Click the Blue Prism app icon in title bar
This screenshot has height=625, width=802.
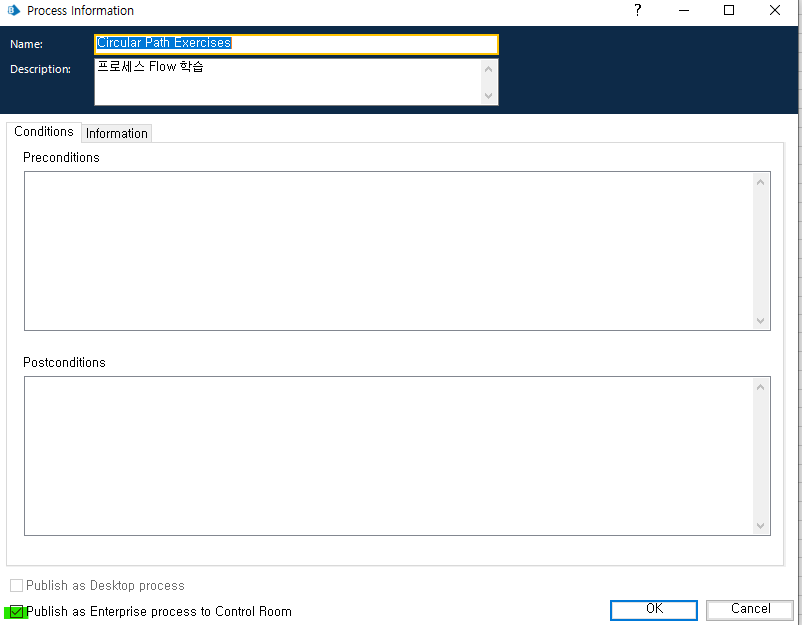click(13, 10)
